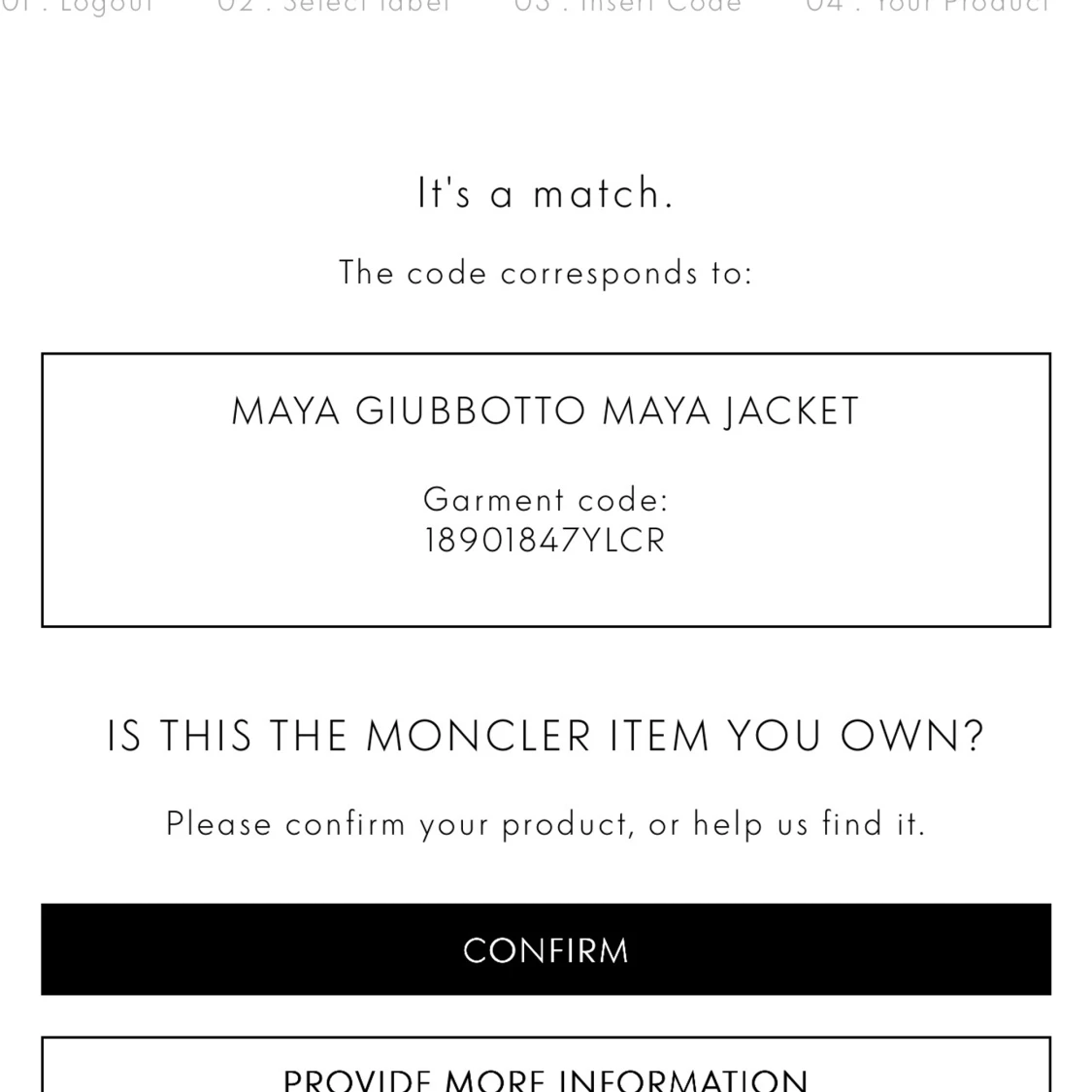1092x1092 pixels.
Task: Click the Logout step at top
Action: pyautogui.click(x=80, y=6)
